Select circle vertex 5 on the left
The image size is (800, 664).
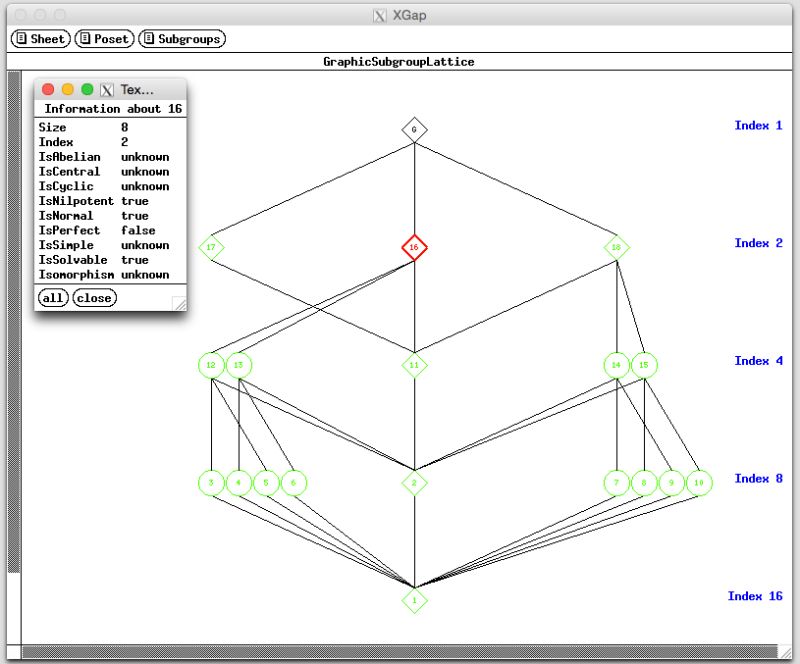point(265,483)
